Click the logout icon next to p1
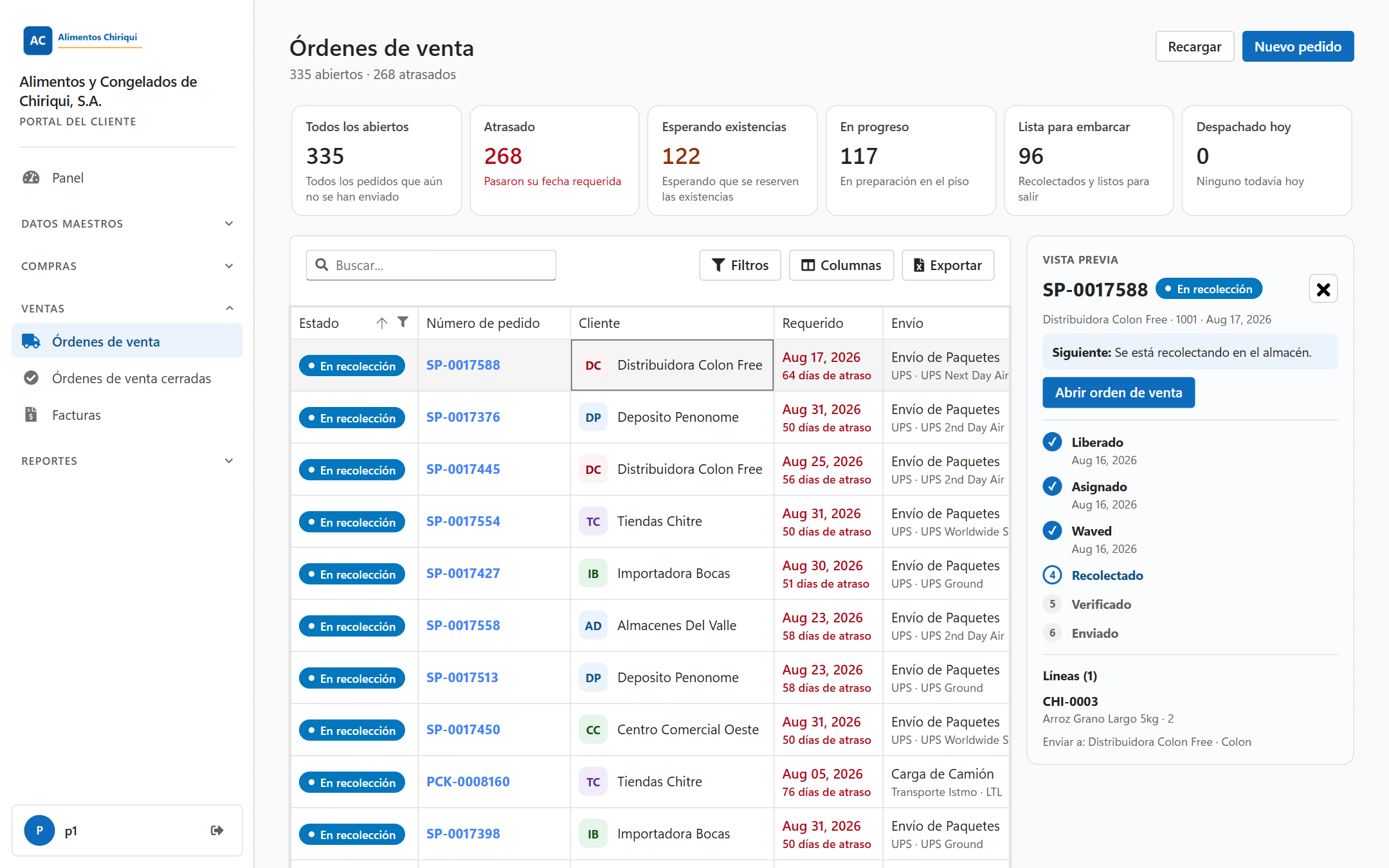Viewport: 1389px width, 868px height. point(217,831)
